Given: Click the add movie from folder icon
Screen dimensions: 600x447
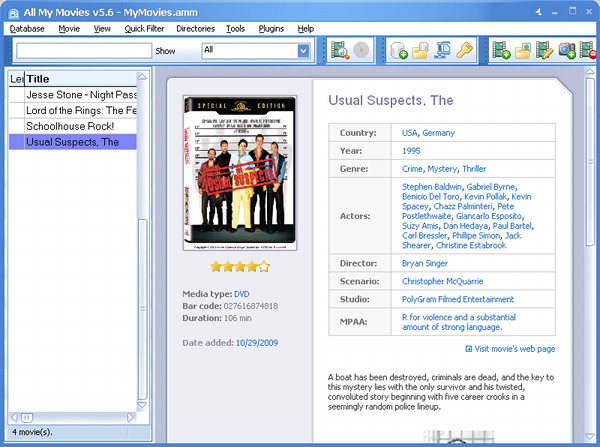Looking at the screenshot, I should coord(523,50).
